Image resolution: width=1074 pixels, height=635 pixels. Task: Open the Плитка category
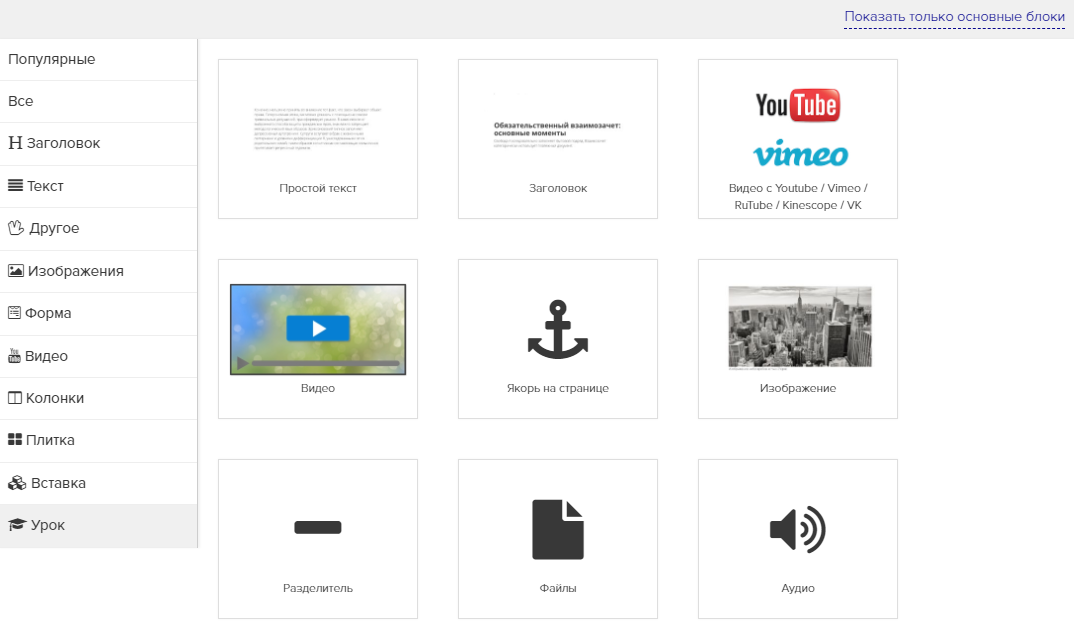click(x=50, y=440)
